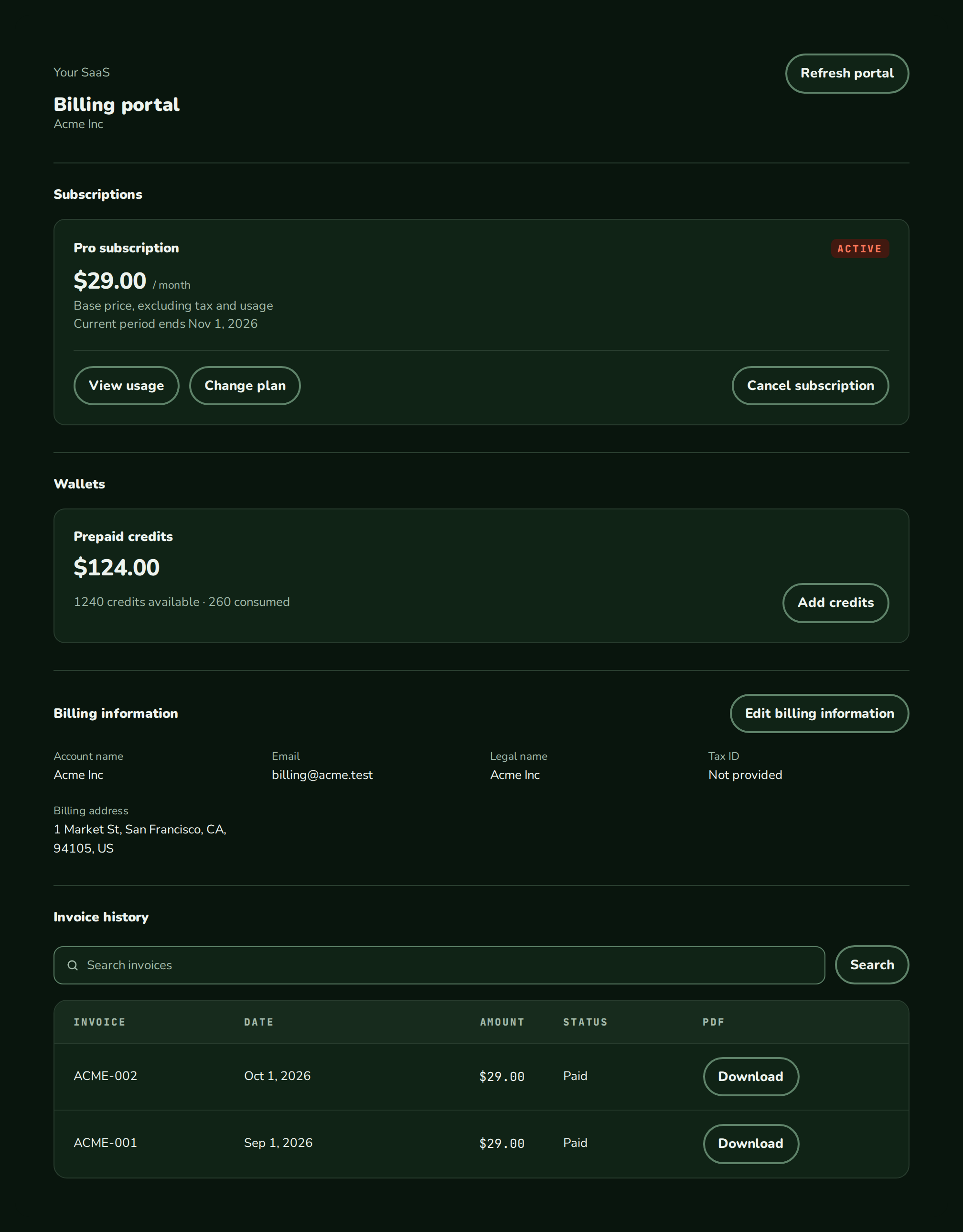
Task: Click the magnifier icon in invoice search
Action: pos(73,965)
